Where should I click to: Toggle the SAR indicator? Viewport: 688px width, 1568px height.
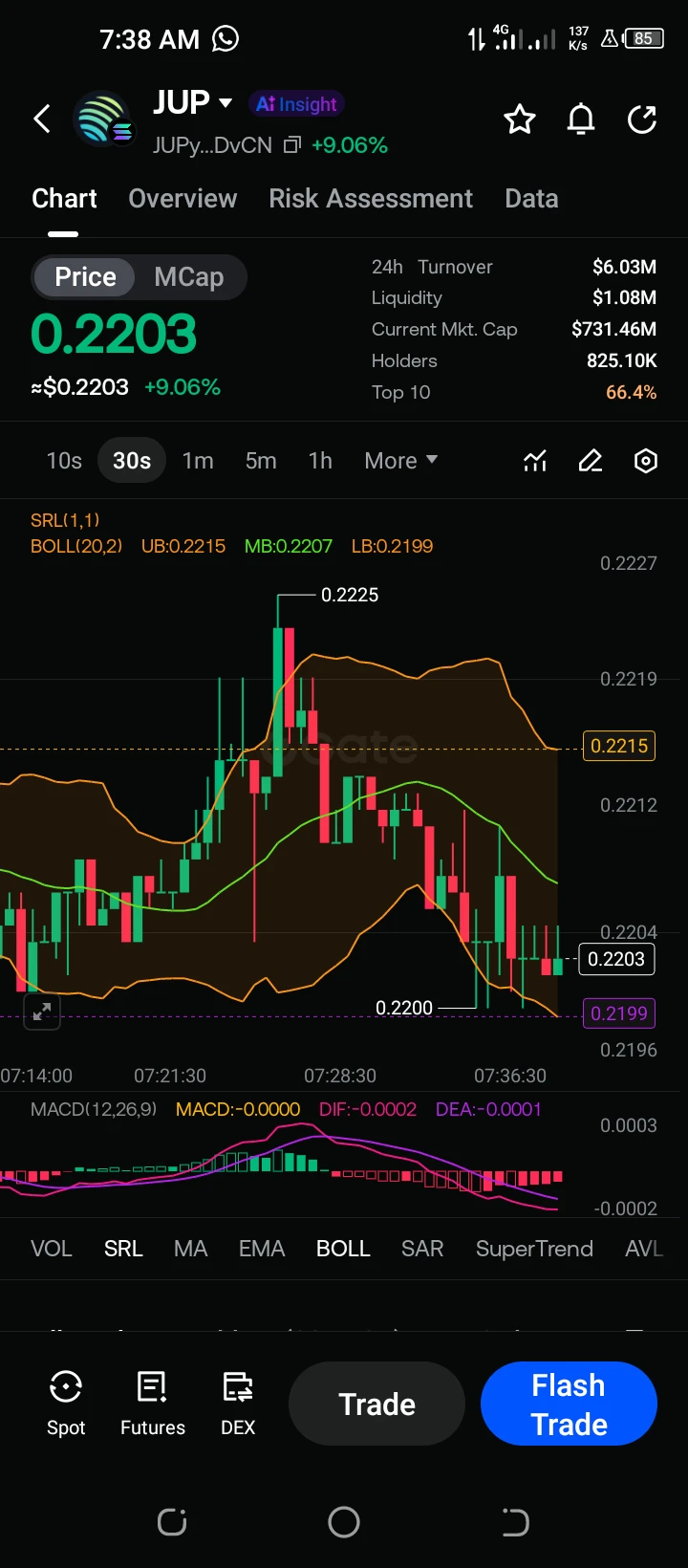click(x=422, y=1249)
